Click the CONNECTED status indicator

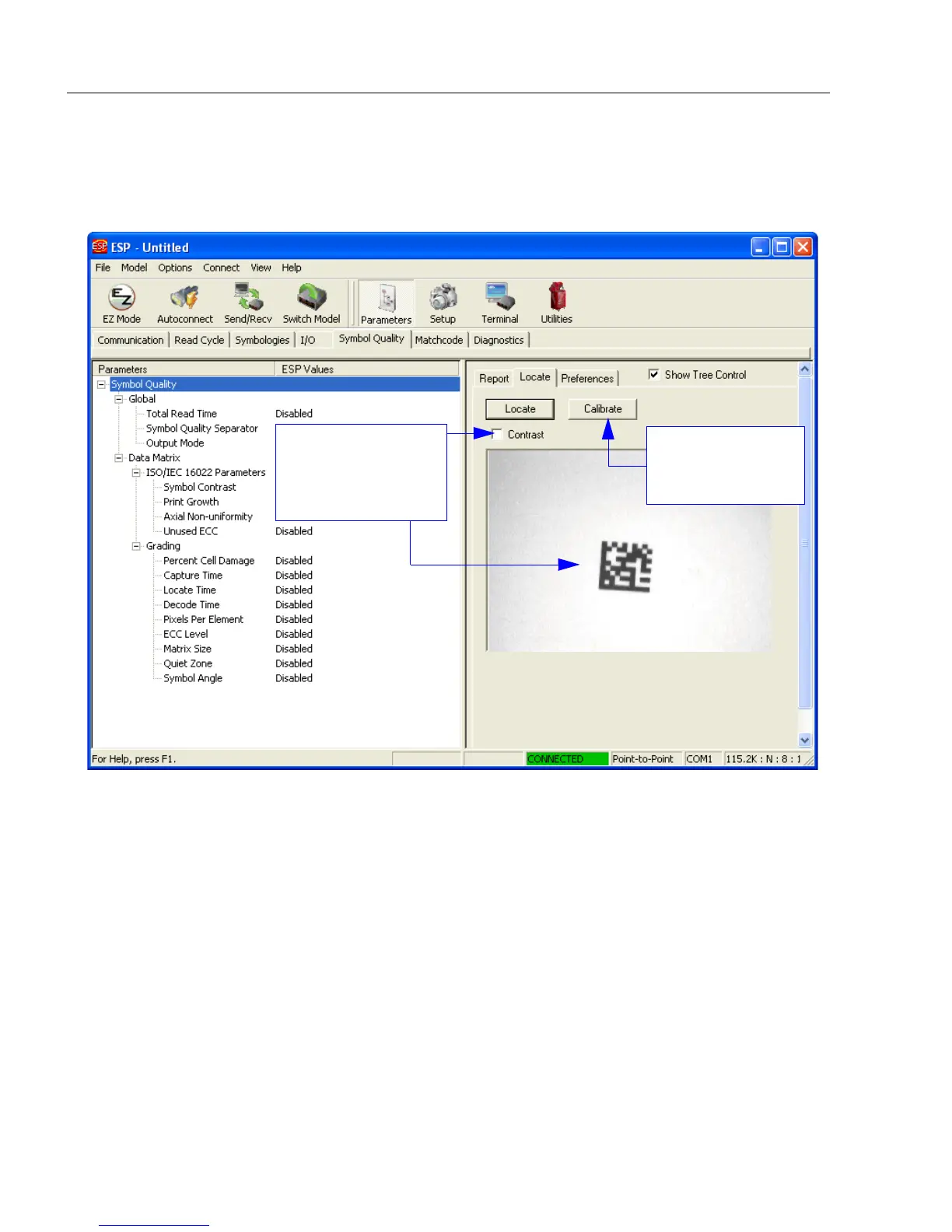pos(567,759)
